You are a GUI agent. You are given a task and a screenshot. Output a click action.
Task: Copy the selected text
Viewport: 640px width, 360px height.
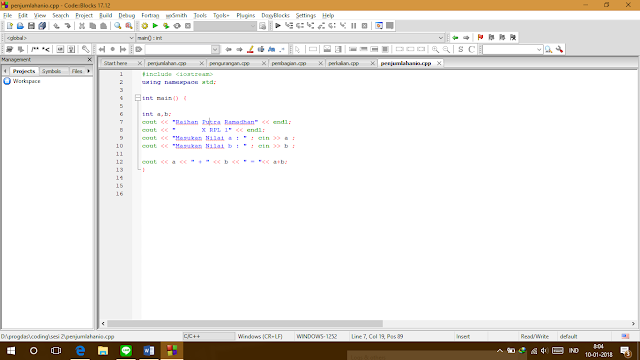click(93, 26)
